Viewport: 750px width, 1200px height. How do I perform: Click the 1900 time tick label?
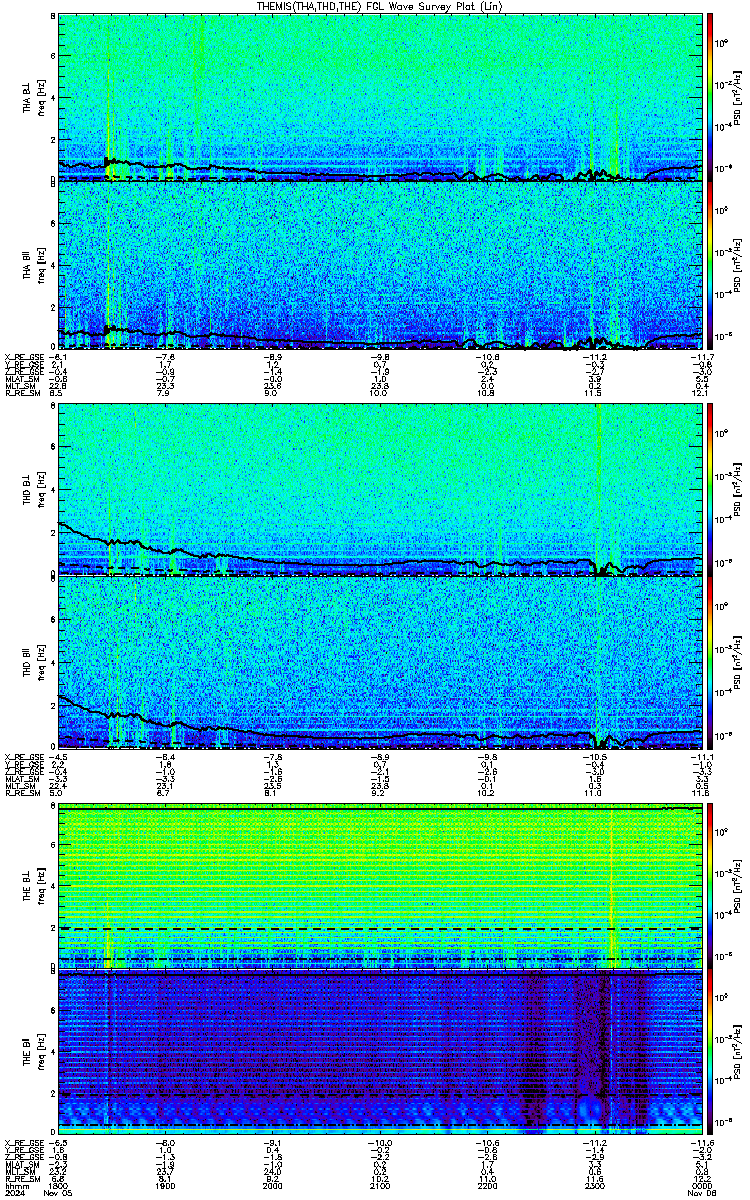[166, 1185]
